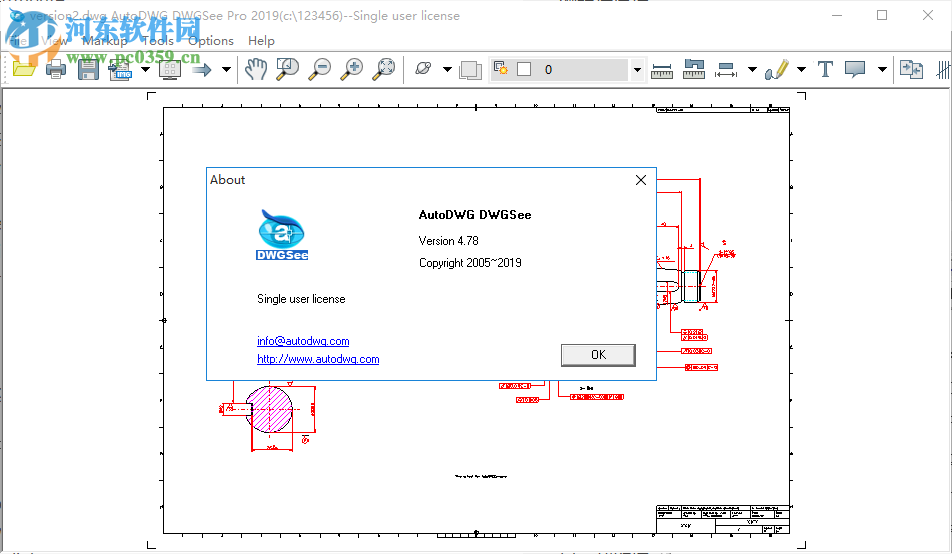Click the Zoom out magnifier

[320, 69]
